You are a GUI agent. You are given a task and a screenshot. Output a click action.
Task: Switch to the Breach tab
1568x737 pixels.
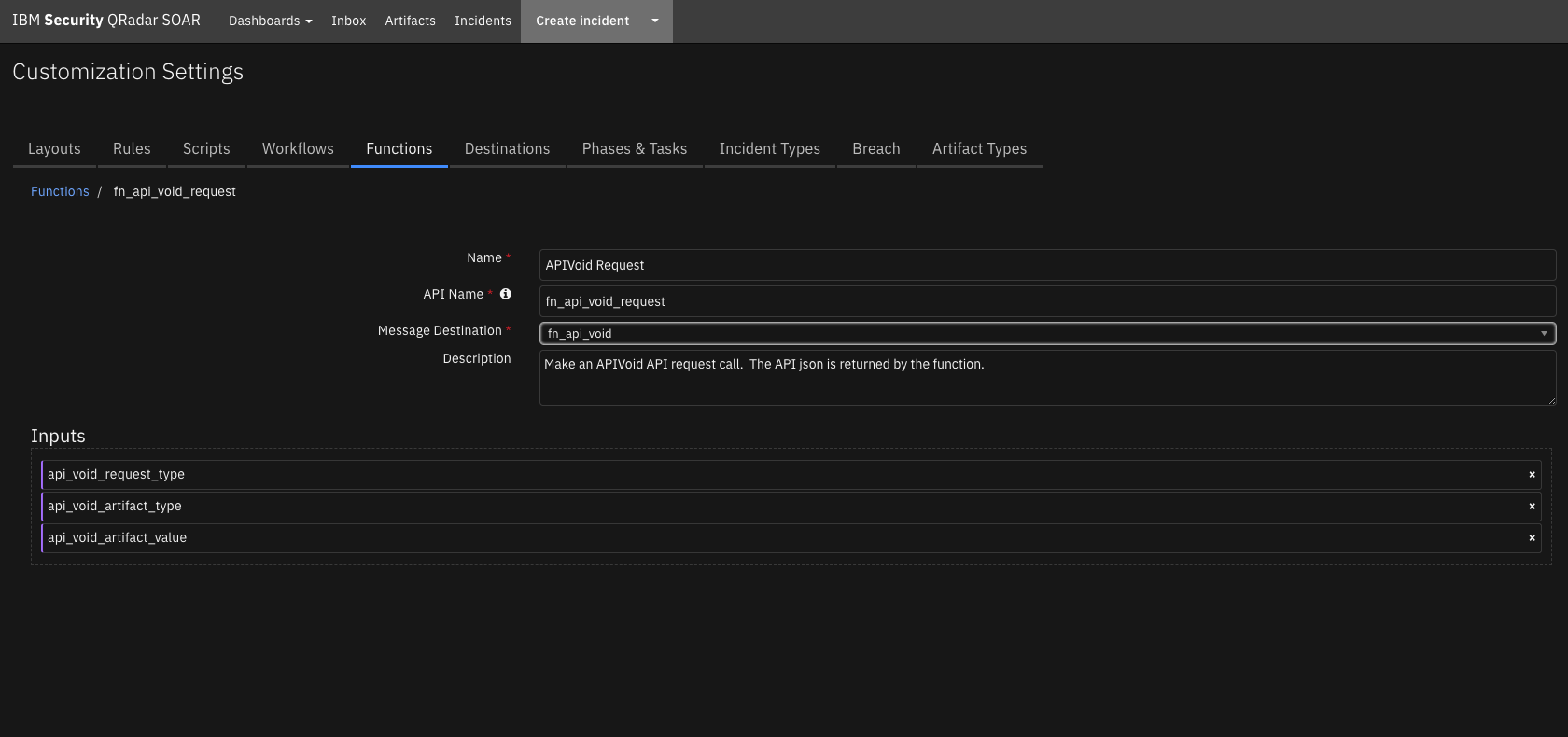coord(876,149)
